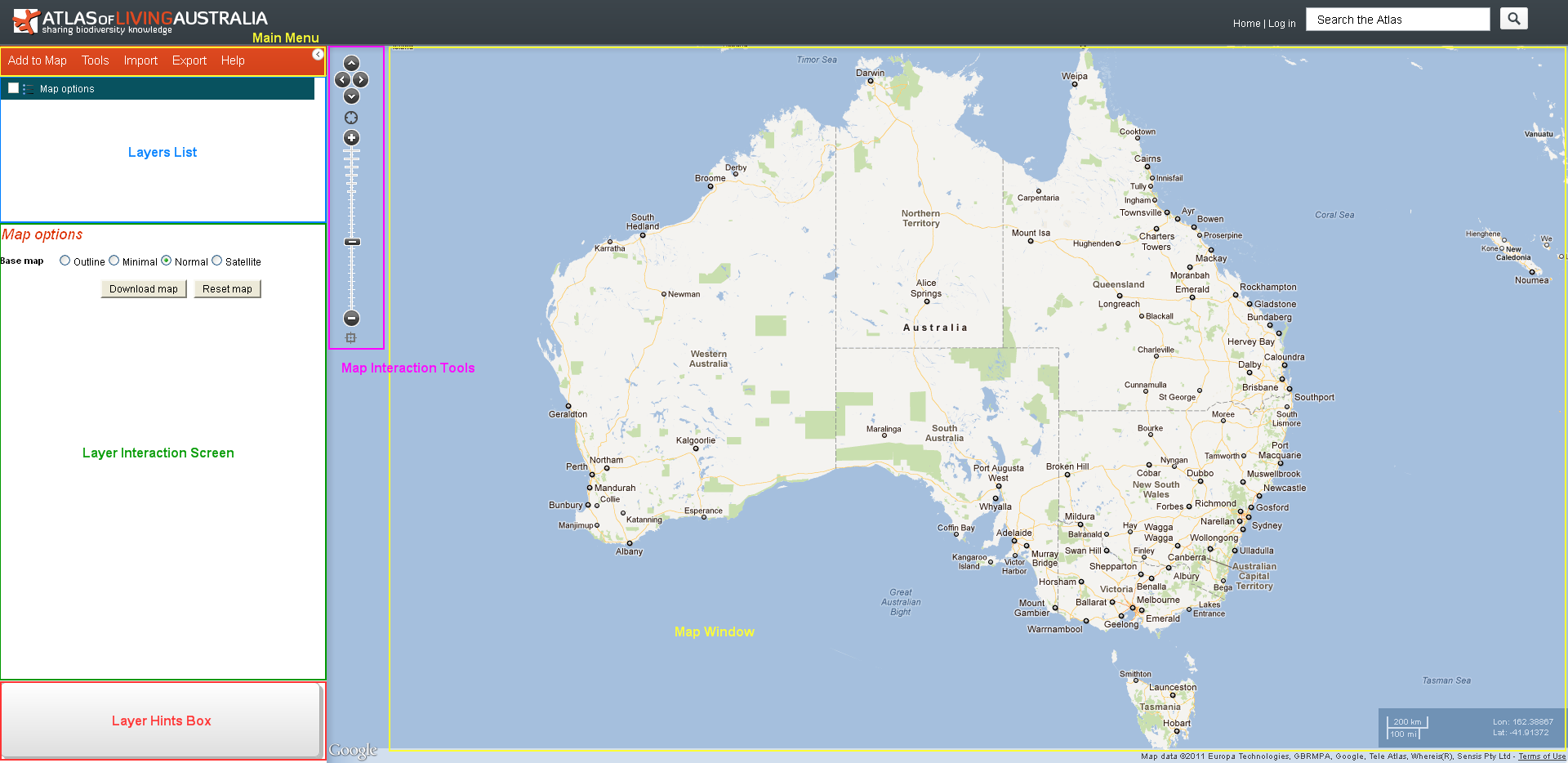This screenshot has height=763, width=1568.
Task: Toggle the Map options layer checkbox
Action: point(13,87)
